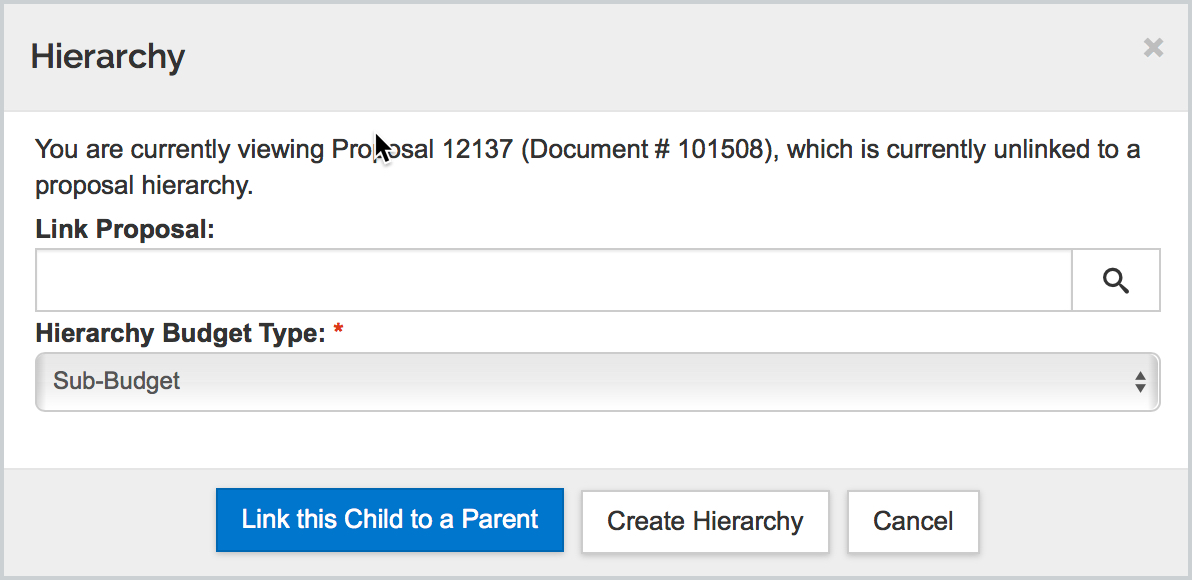Click the gray footer left of the buttons

(110, 521)
